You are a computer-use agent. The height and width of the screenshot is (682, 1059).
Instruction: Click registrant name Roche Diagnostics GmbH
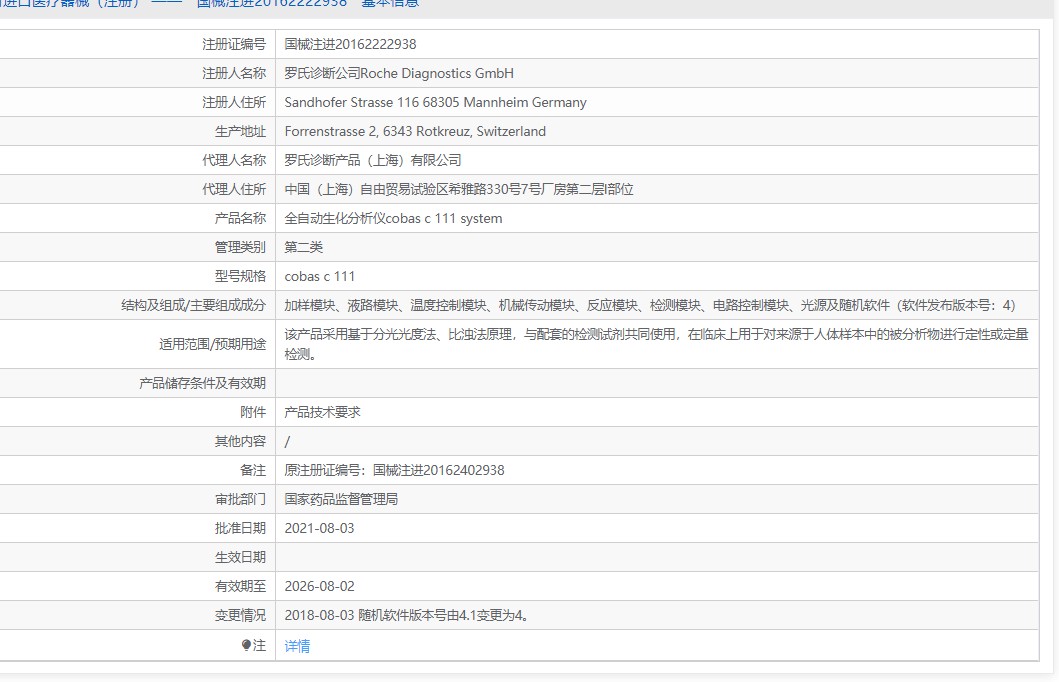point(398,73)
